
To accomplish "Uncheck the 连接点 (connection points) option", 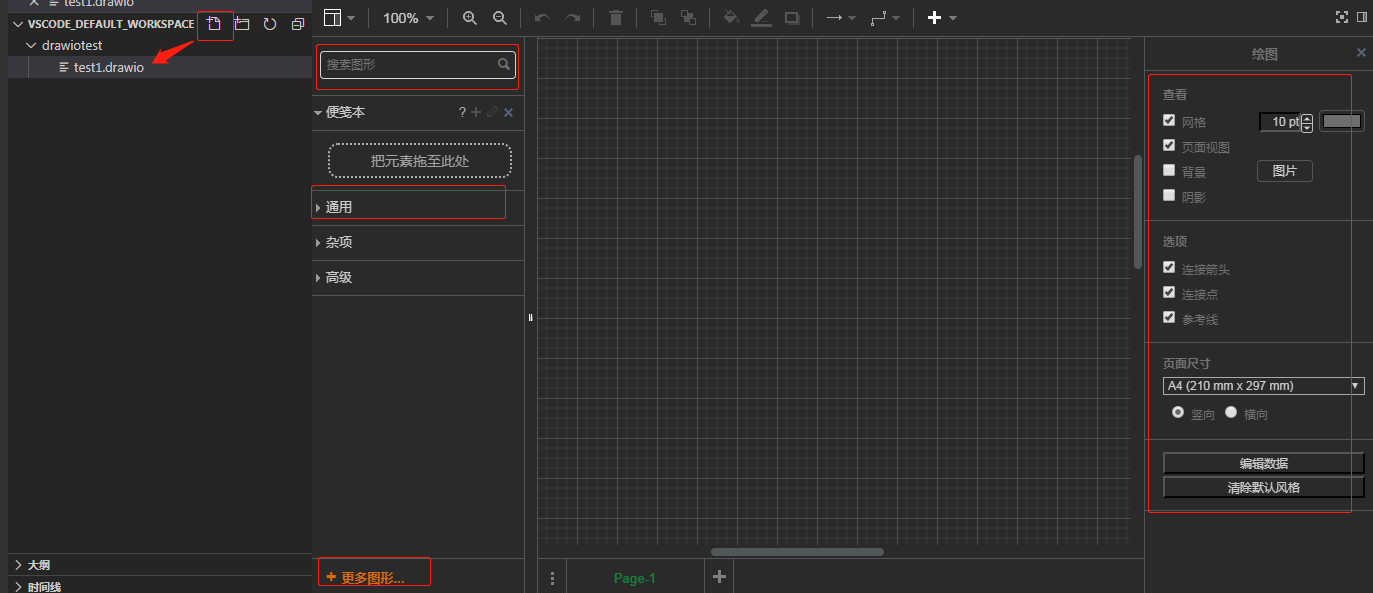I will click(x=1169, y=293).
